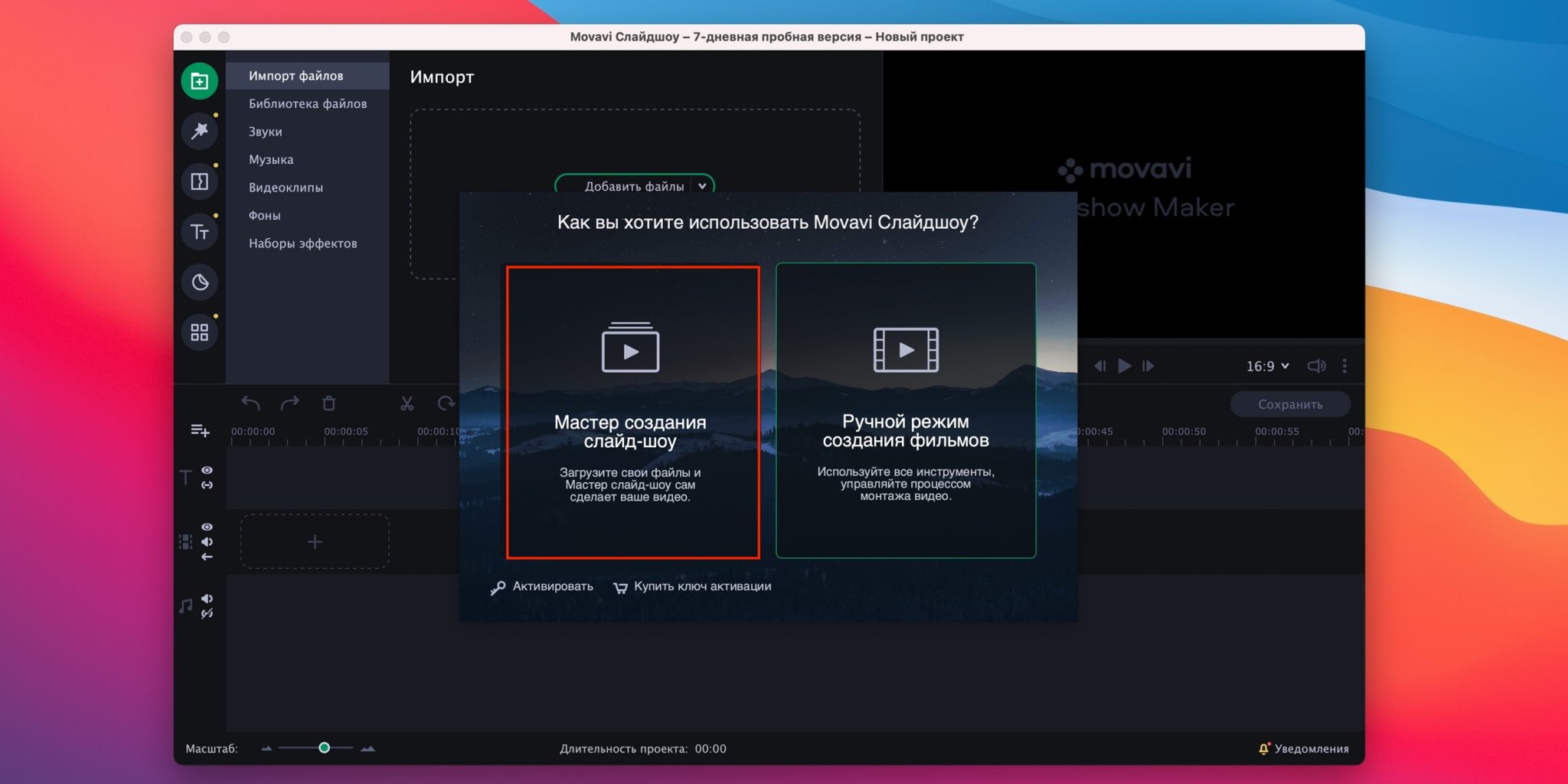Image resolution: width=1568 pixels, height=784 pixels.
Task: Expand the Добавить файлы dropdown arrow
Action: coord(702,185)
